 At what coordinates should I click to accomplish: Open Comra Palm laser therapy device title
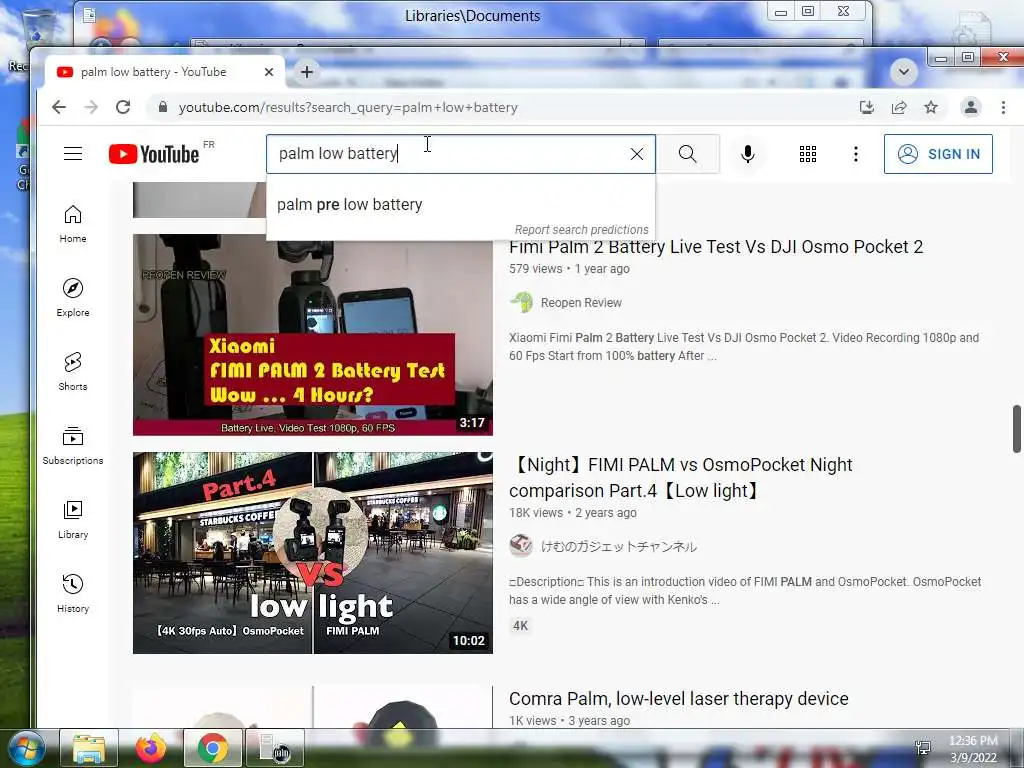point(679,699)
